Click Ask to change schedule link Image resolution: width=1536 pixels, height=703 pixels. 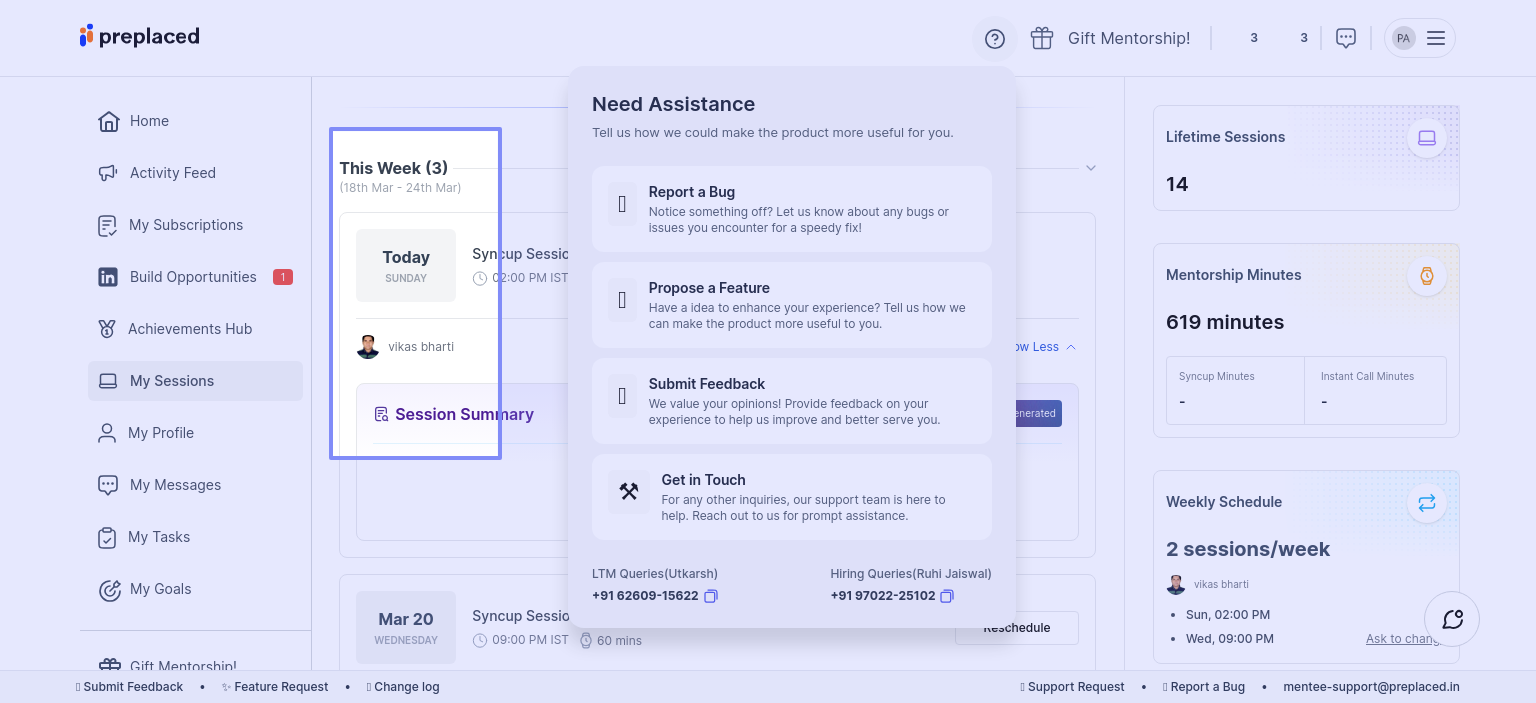1402,639
